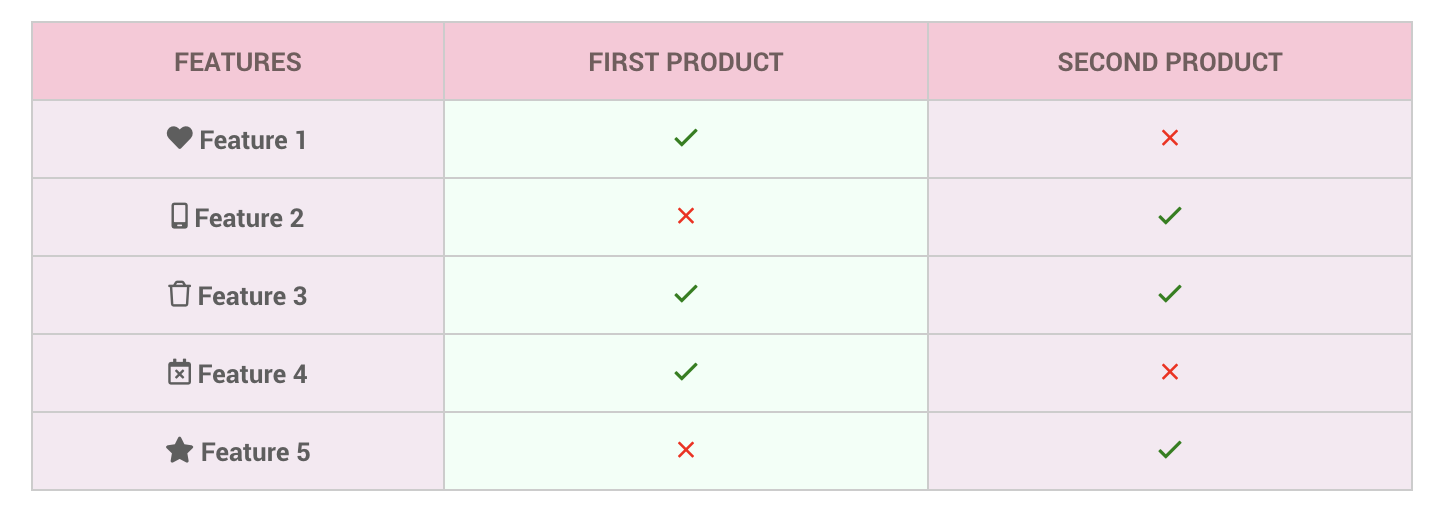Image resolution: width=1445 pixels, height=518 pixels.
Task: Click Second Product check mark for Feature 5
Action: (x=1170, y=450)
